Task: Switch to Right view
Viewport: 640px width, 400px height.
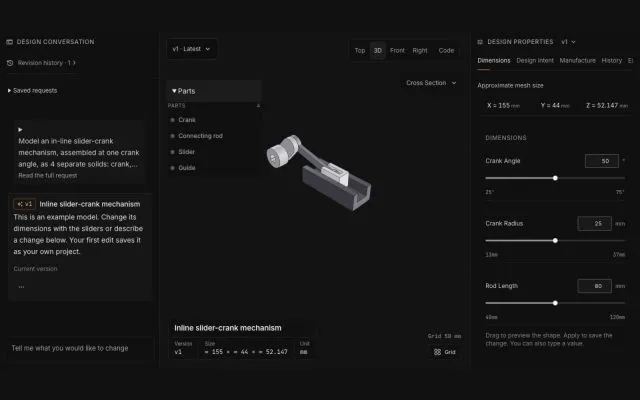Action: (x=420, y=51)
